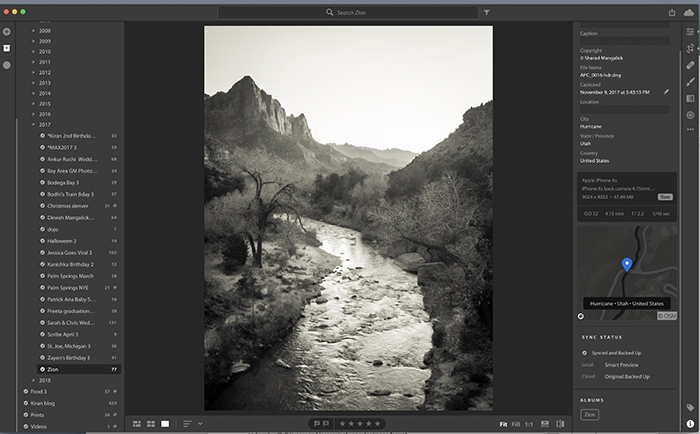Open the Christmas denver album
Screen dimensions: 700x434
coord(79,206)
